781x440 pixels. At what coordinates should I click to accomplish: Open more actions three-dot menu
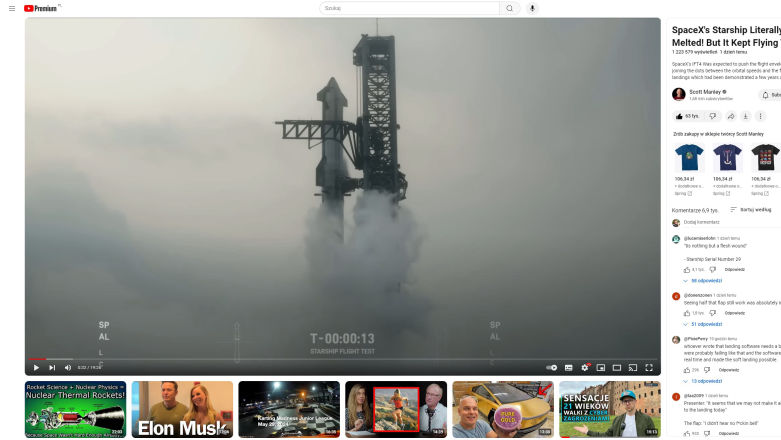point(761,116)
